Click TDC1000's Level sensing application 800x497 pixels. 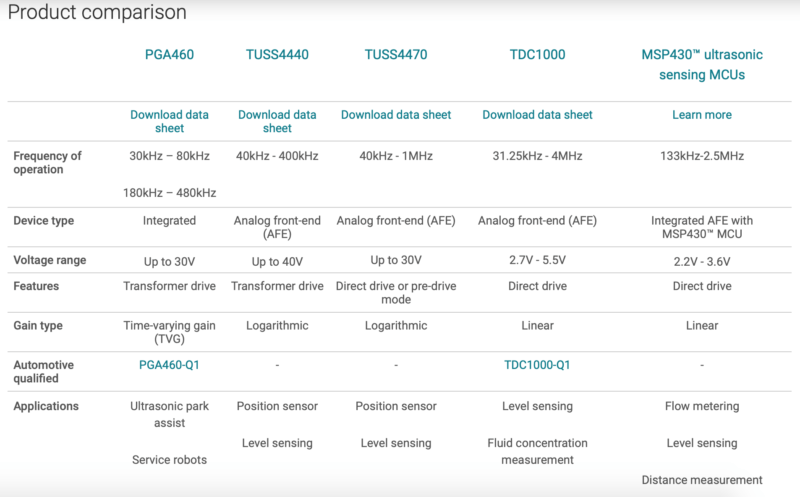pyautogui.click(x=537, y=406)
